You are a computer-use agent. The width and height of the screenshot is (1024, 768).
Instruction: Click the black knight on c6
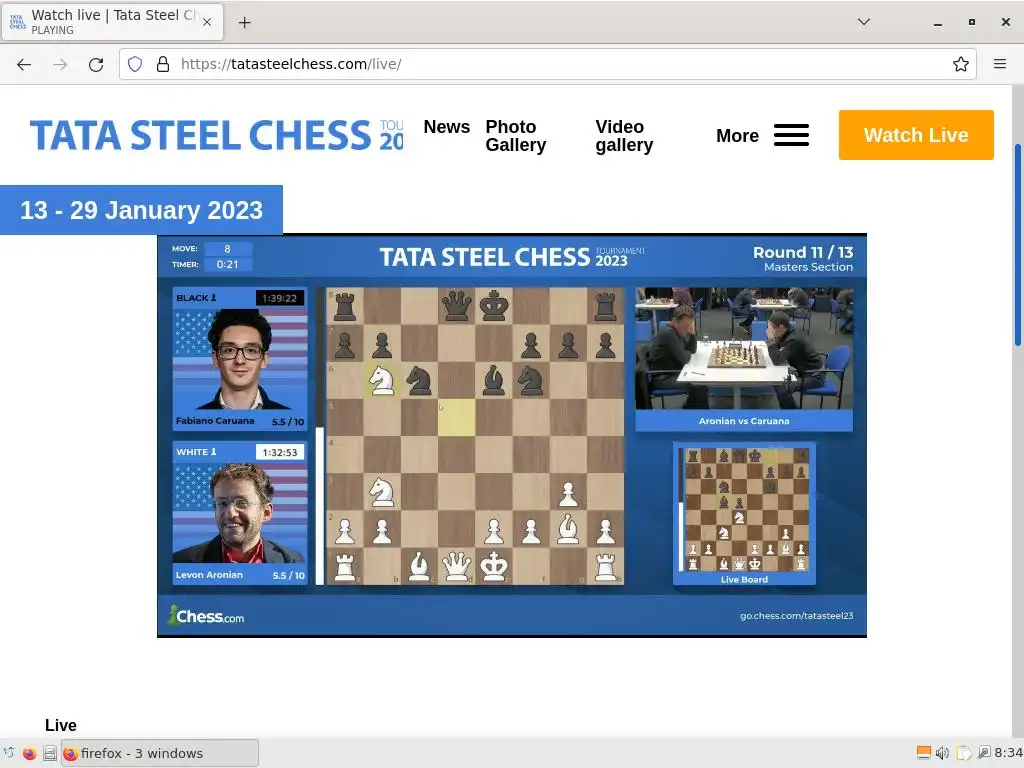coord(419,380)
